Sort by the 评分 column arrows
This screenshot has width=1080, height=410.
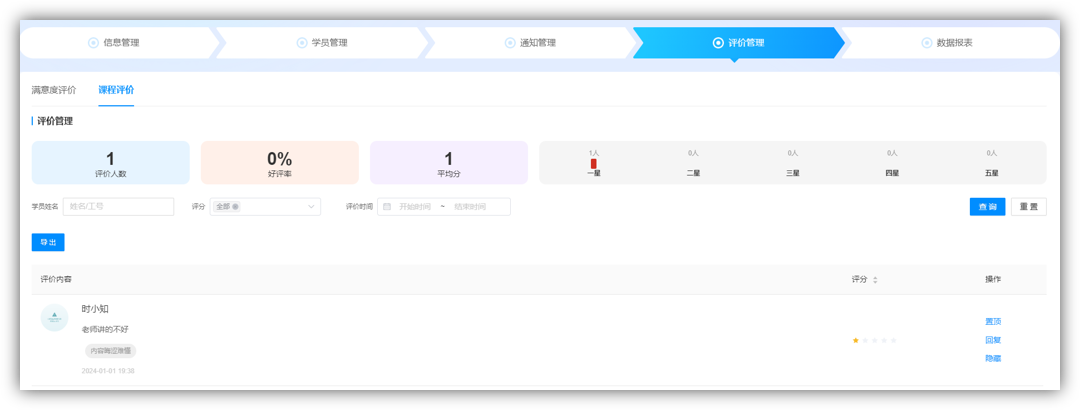875,280
